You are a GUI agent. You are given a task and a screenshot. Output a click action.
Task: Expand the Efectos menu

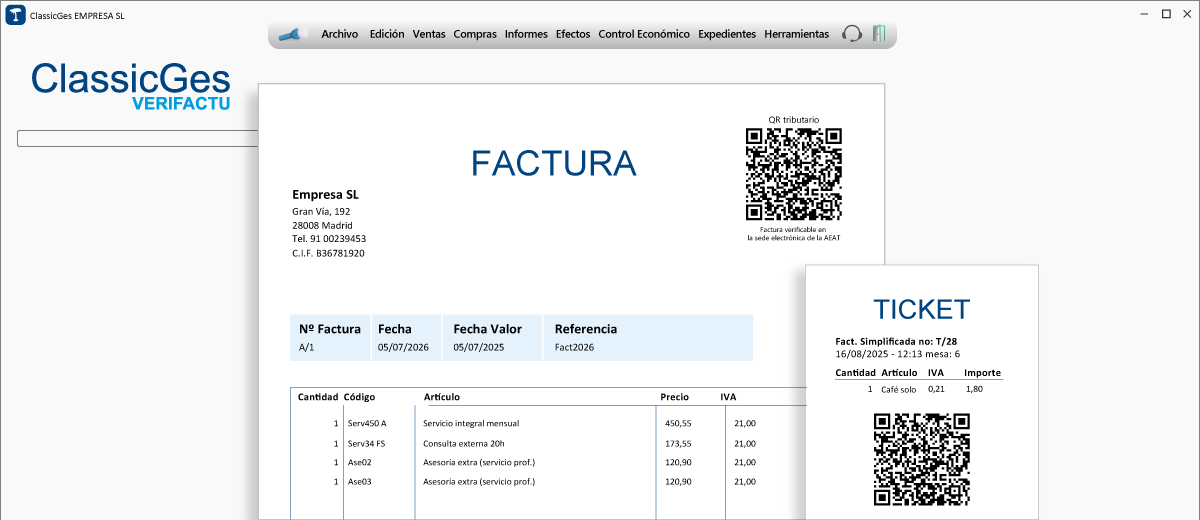coord(573,34)
